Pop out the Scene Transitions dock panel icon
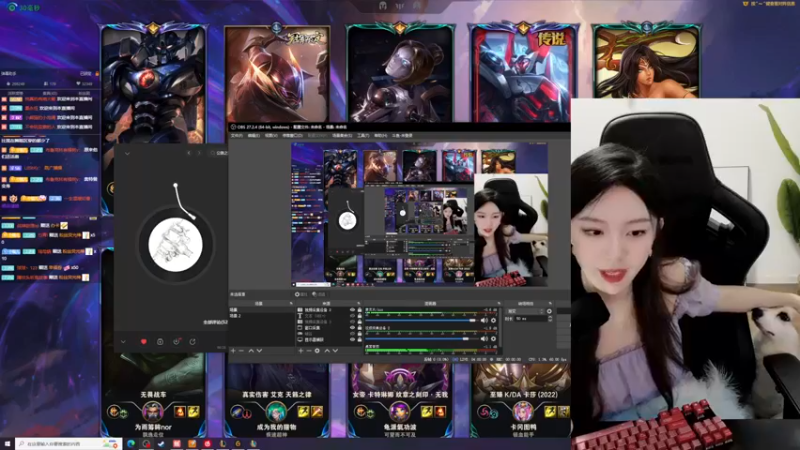This screenshot has width=800, height=450. (550, 303)
